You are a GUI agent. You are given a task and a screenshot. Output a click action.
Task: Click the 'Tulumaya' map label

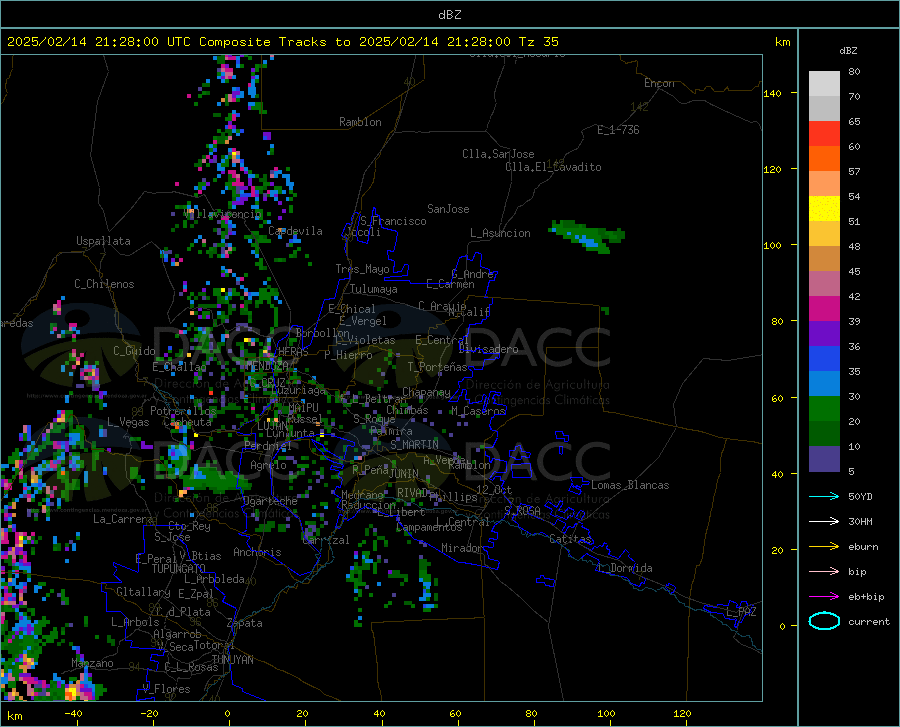pyautogui.click(x=373, y=289)
